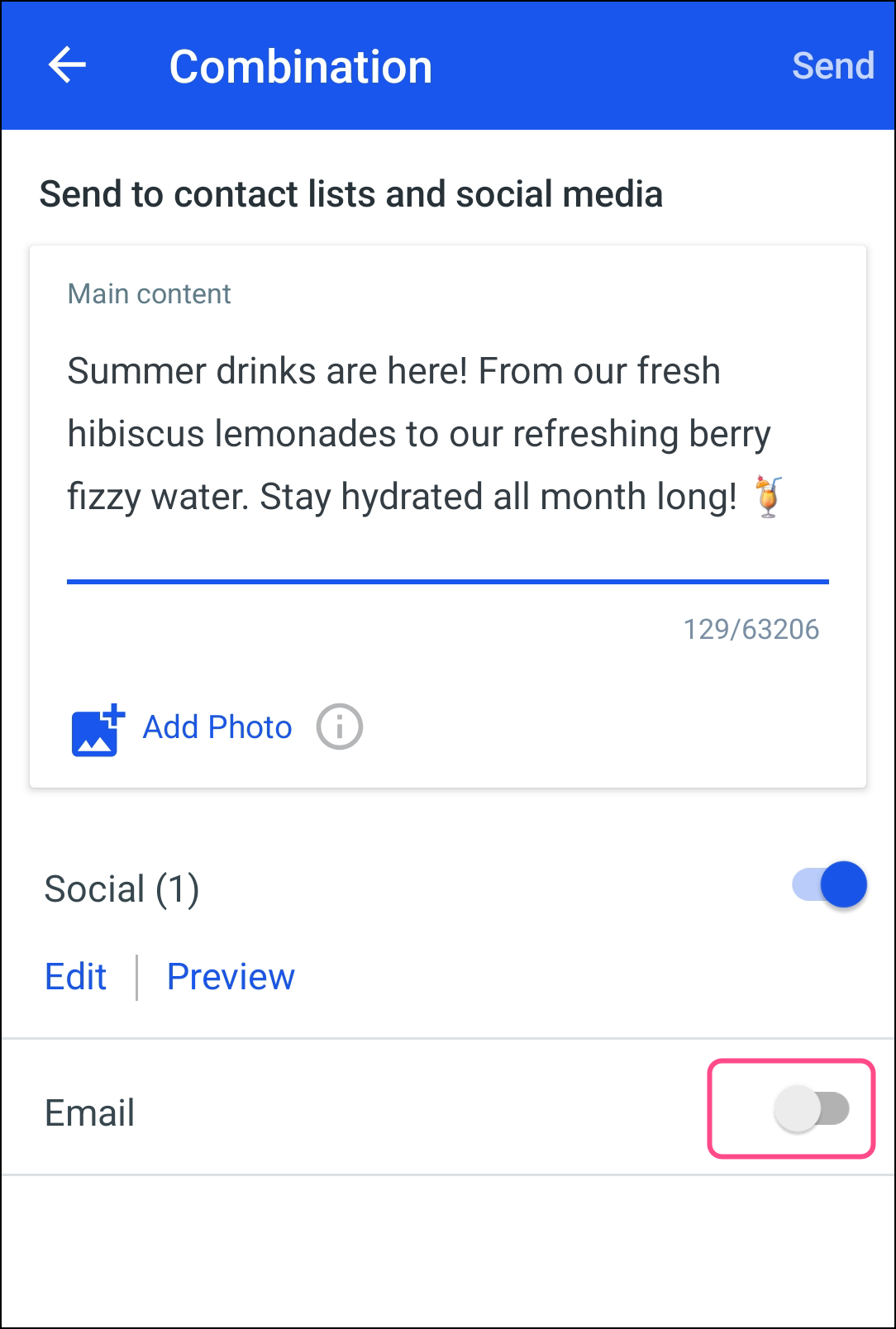Viewport: 896px width, 1329px height.
Task: Click the 'hibiscus lemonades' text line
Action: pos(418,434)
